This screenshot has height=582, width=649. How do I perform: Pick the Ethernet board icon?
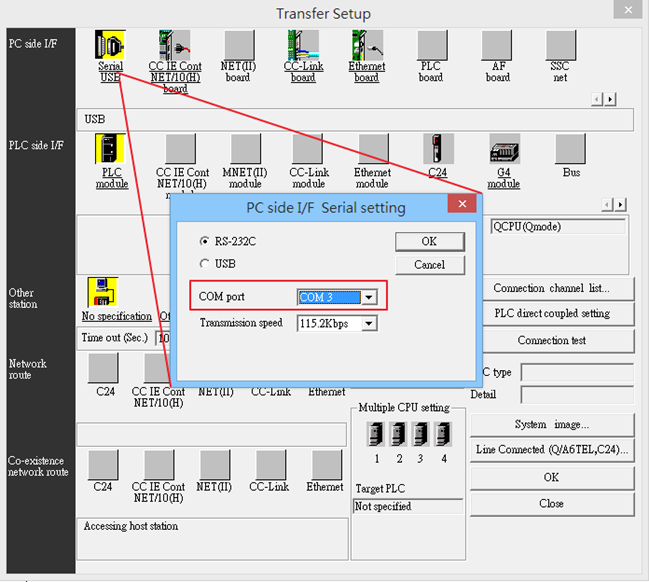tap(368, 45)
